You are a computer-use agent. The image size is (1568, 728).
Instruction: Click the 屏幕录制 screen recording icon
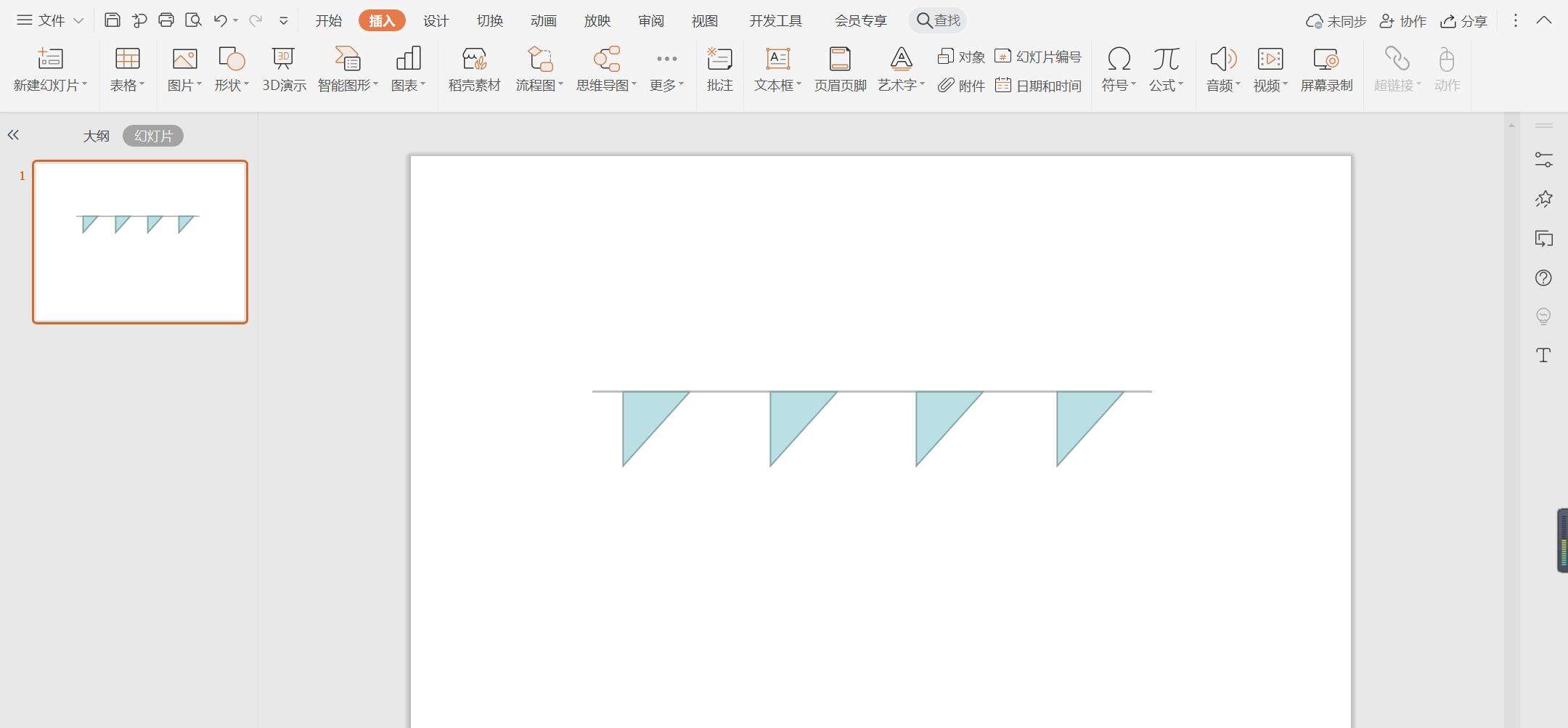click(x=1326, y=69)
